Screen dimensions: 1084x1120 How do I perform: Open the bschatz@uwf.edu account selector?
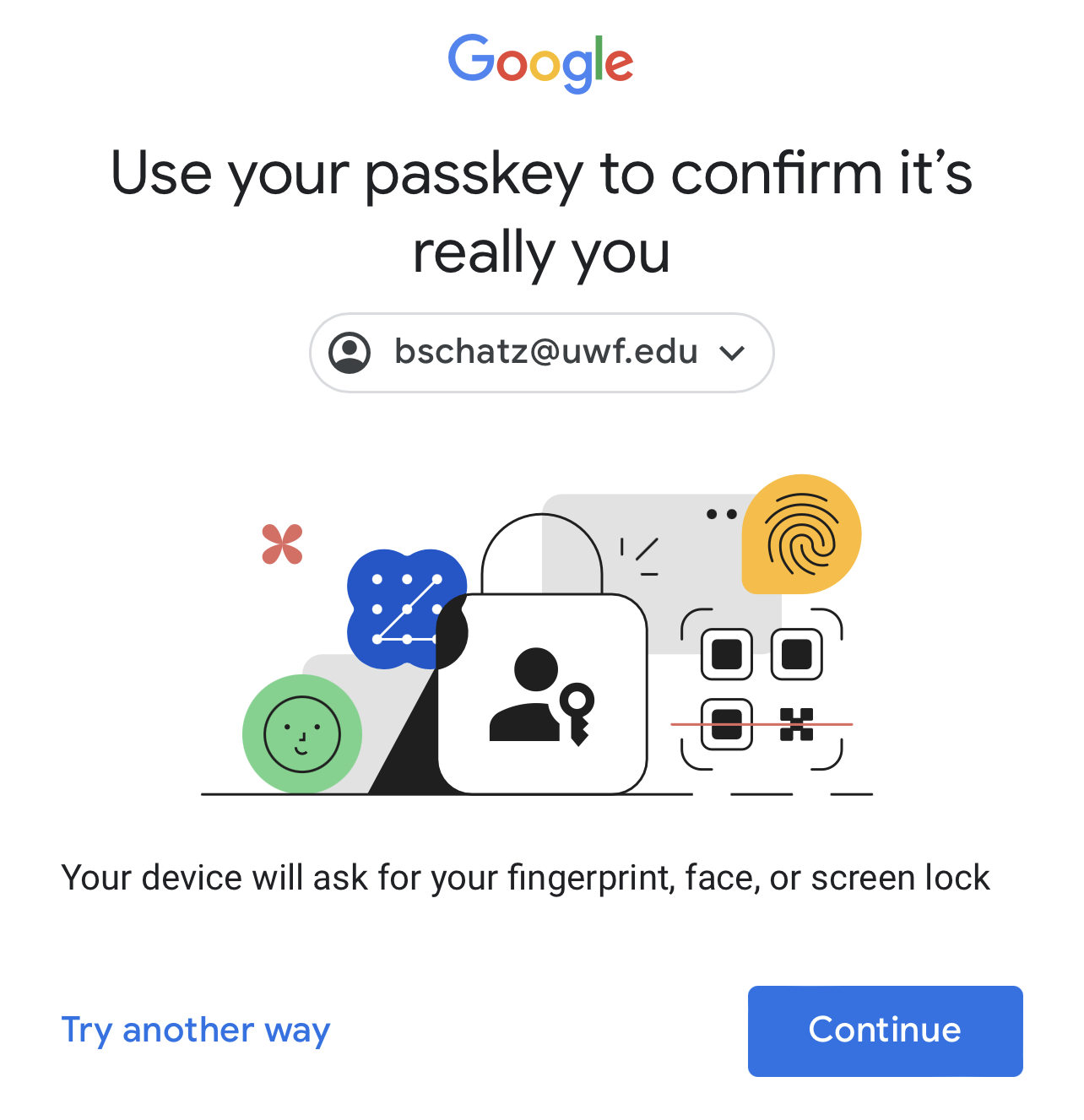point(542,353)
